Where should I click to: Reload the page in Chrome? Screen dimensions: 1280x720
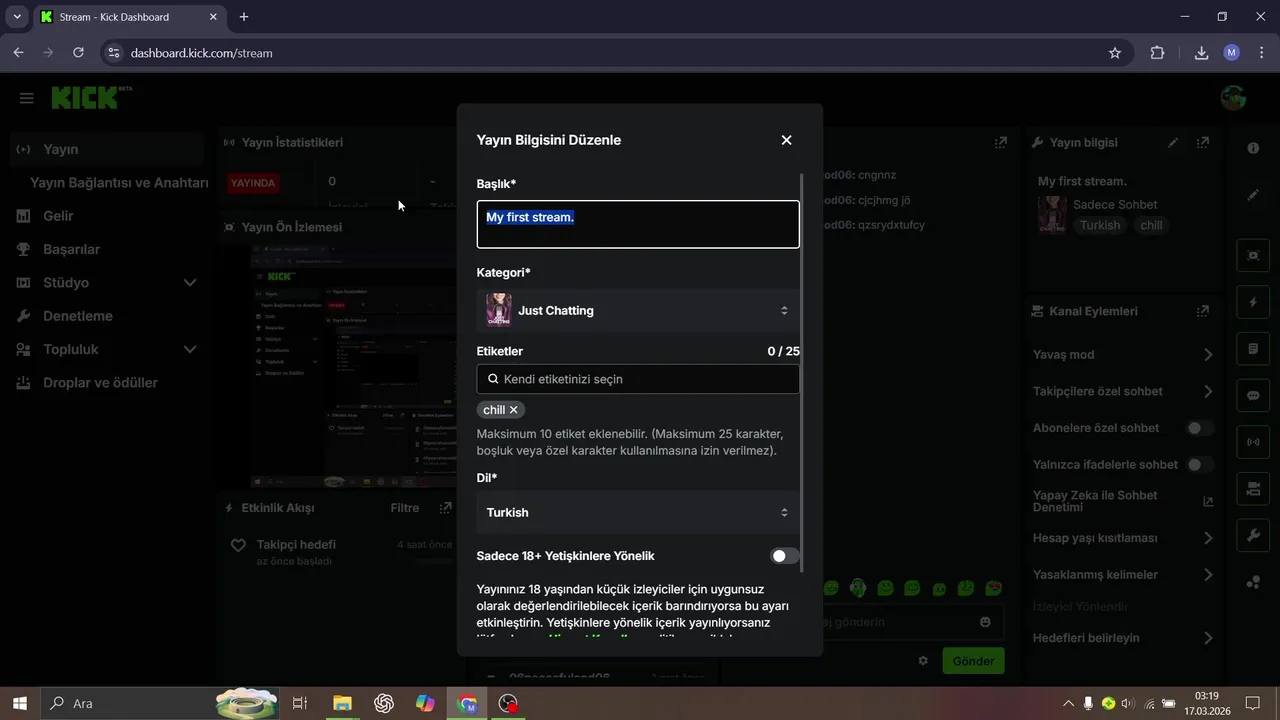tap(79, 53)
